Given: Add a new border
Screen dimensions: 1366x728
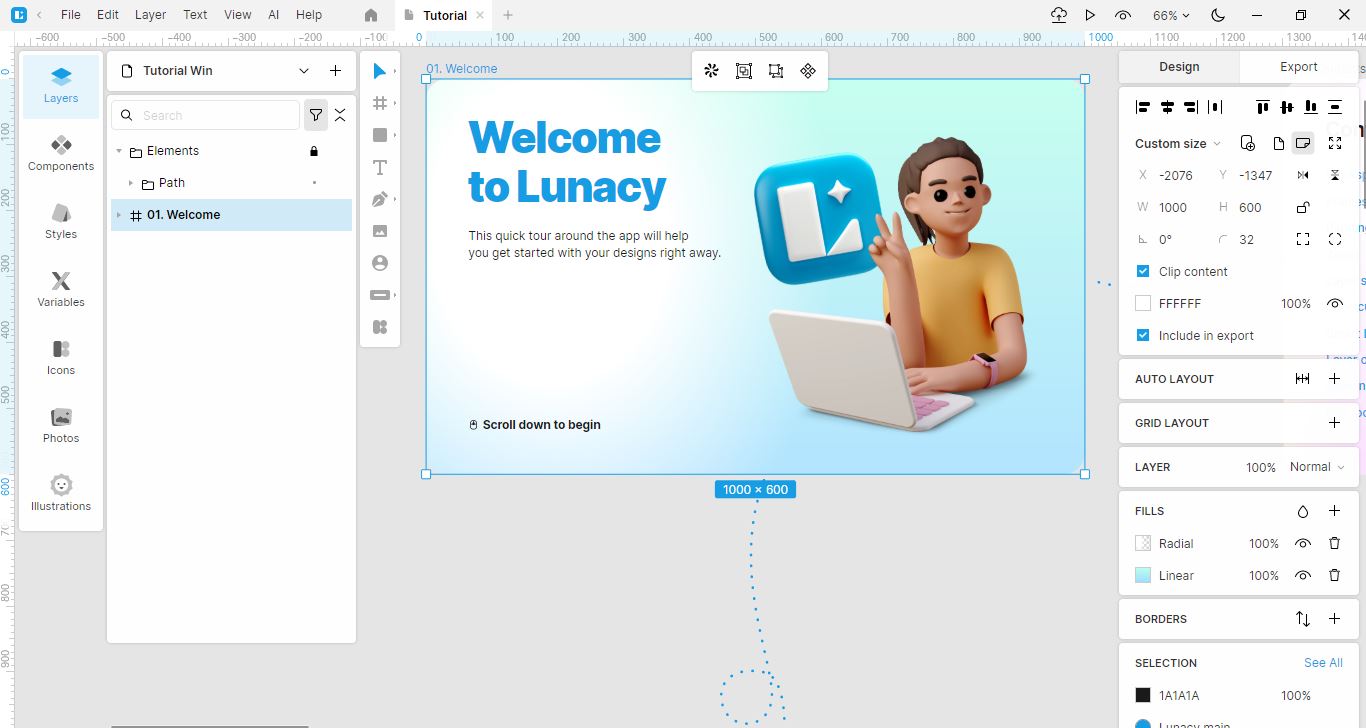Looking at the screenshot, I should pos(1334,619).
